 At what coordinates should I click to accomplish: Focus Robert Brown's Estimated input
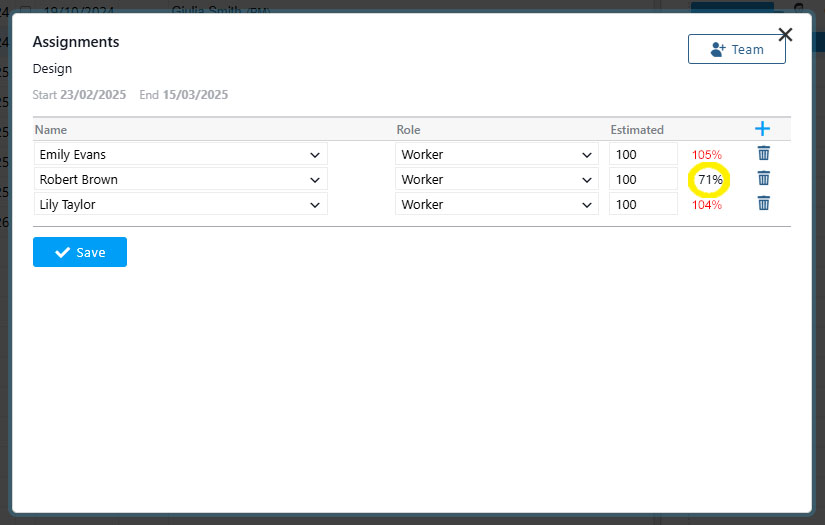point(643,180)
